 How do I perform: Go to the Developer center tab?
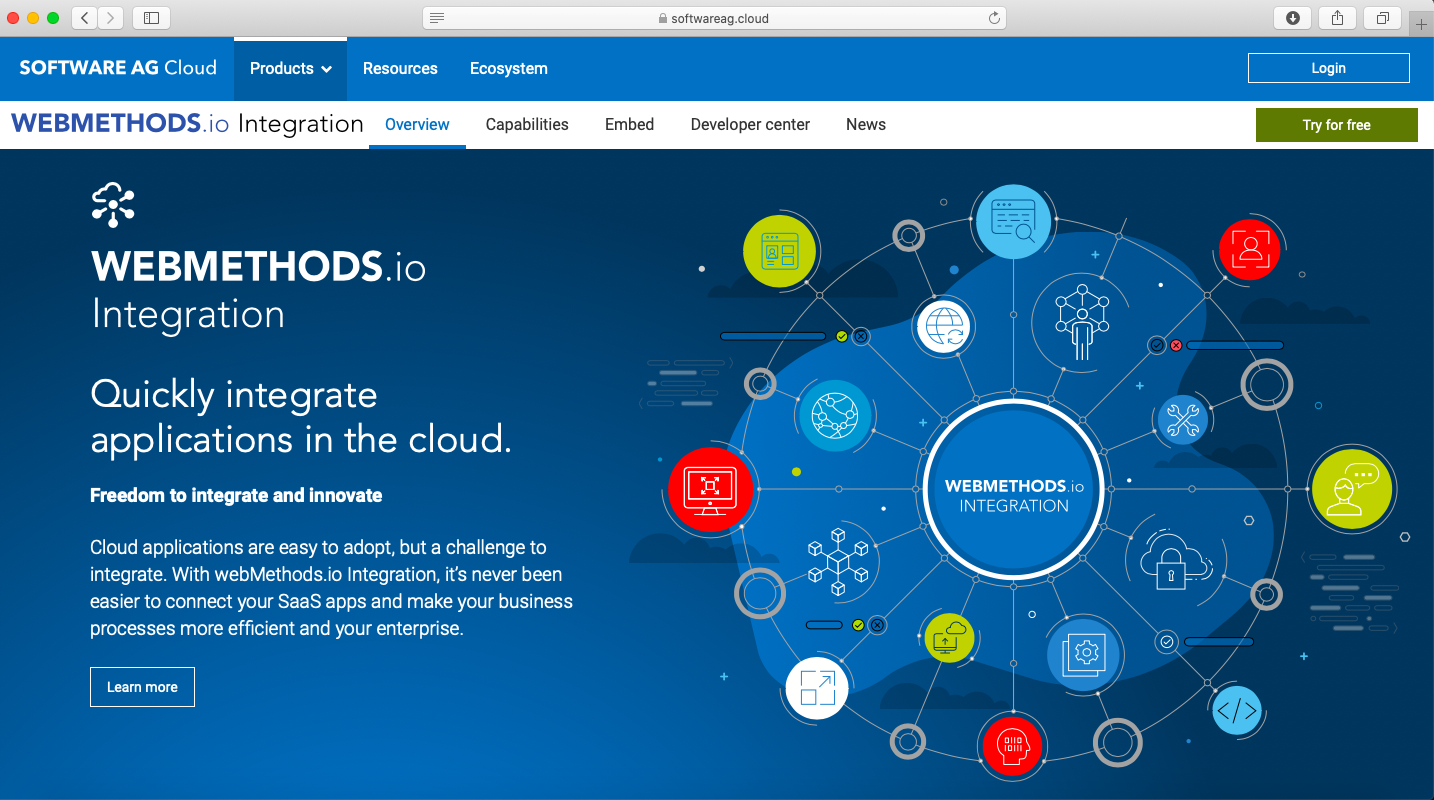pyautogui.click(x=750, y=125)
